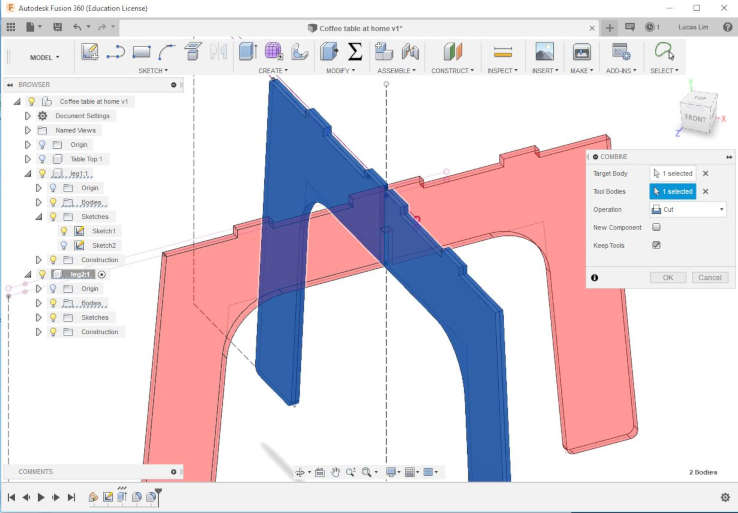Click the Make 3D print icon

click(x=582, y=52)
